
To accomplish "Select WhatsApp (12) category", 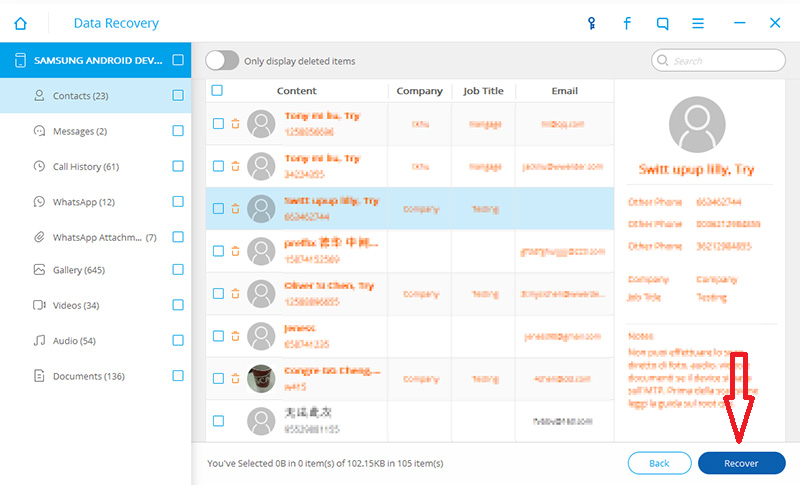I will [95, 202].
